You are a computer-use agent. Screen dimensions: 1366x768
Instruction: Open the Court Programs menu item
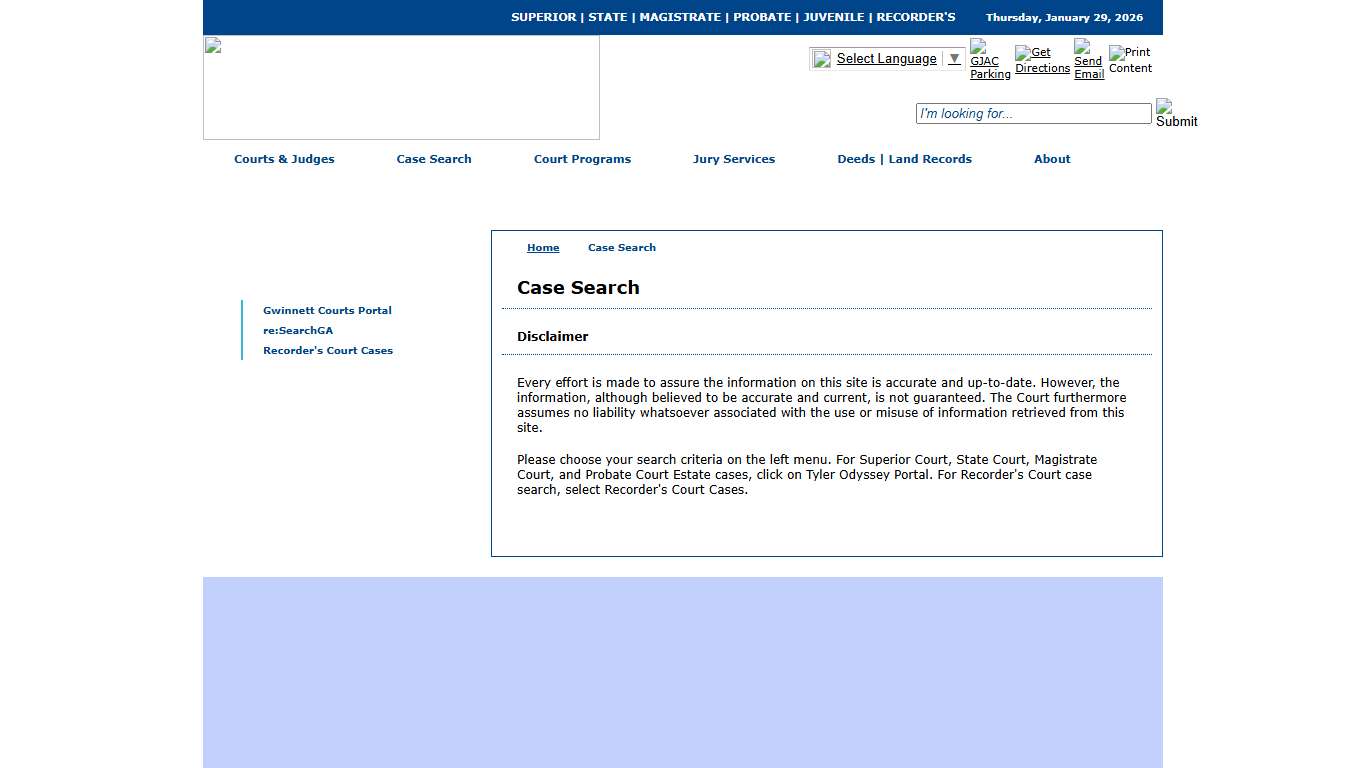(582, 159)
